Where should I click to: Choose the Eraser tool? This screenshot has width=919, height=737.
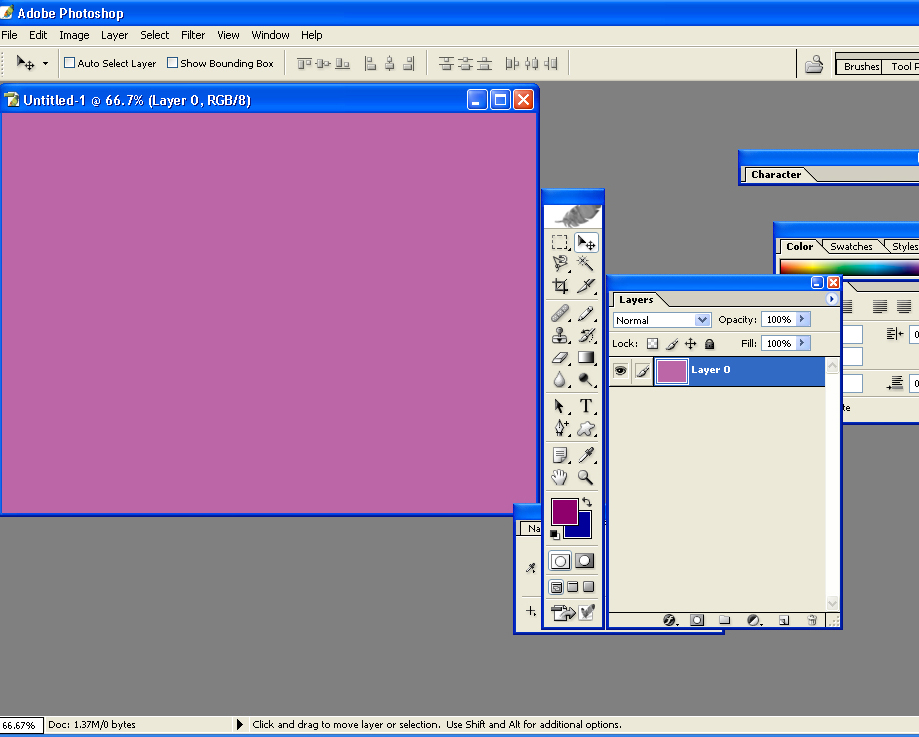pos(561,358)
